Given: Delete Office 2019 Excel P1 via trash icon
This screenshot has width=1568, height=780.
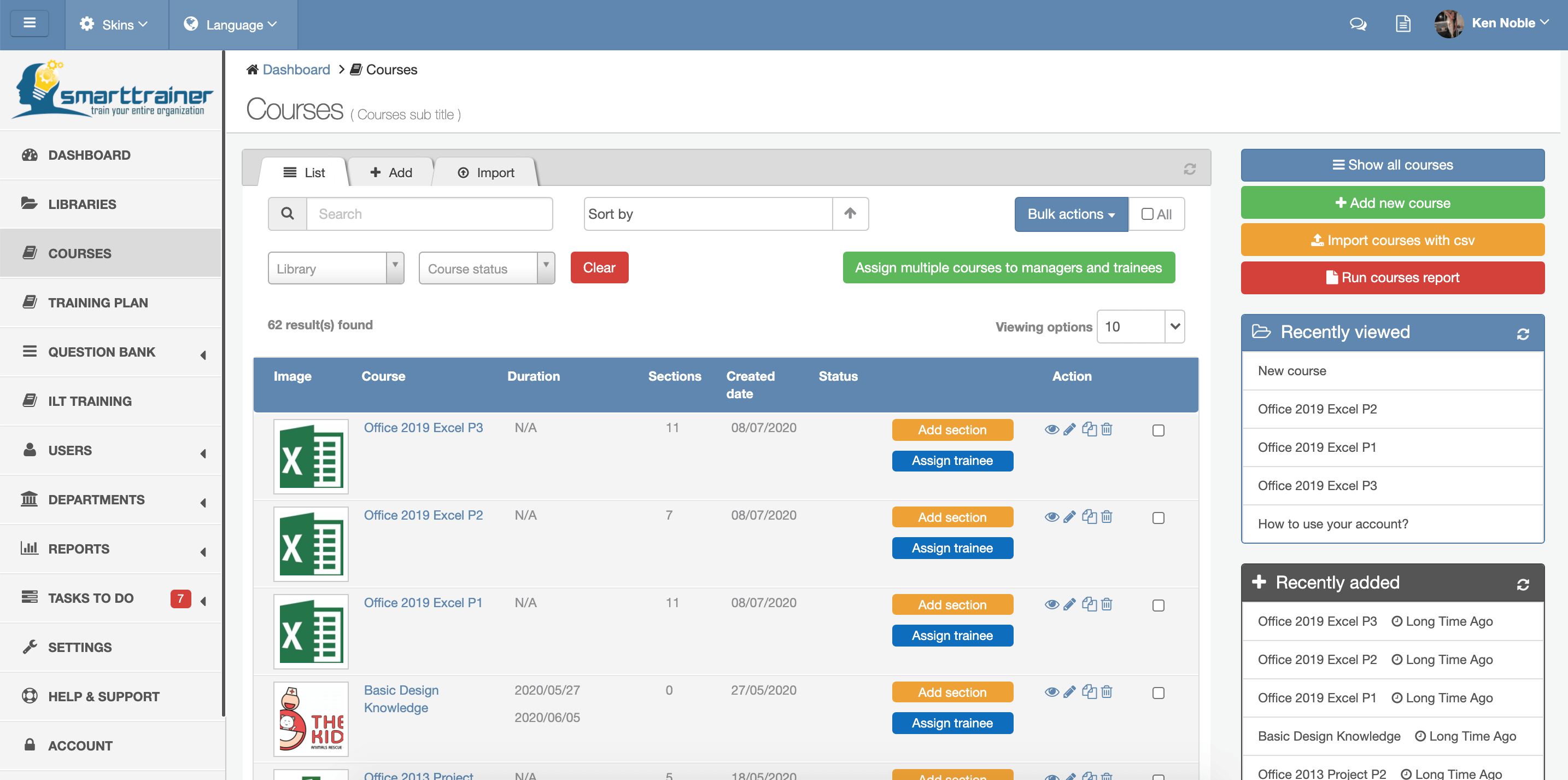Looking at the screenshot, I should 1107,604.
